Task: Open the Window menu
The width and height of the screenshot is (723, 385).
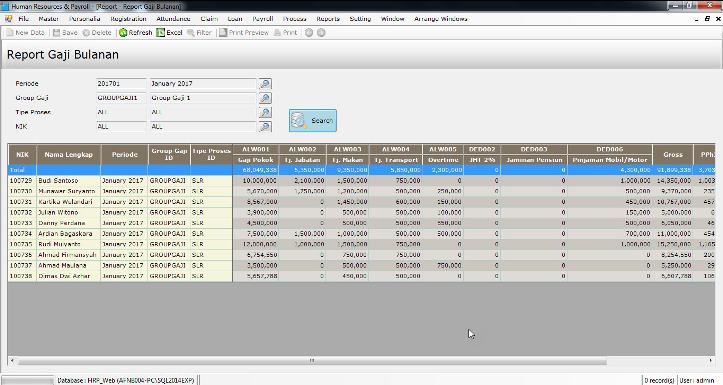Action: [392, 19]
